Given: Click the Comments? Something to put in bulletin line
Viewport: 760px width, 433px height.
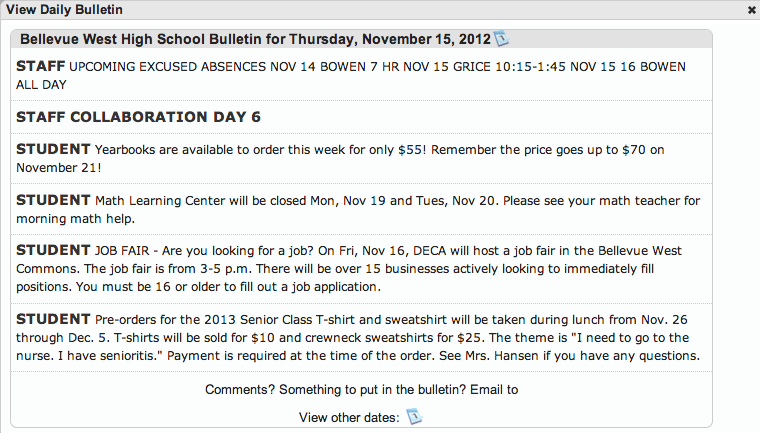Looking at the screenshot, I should [362, 390].
